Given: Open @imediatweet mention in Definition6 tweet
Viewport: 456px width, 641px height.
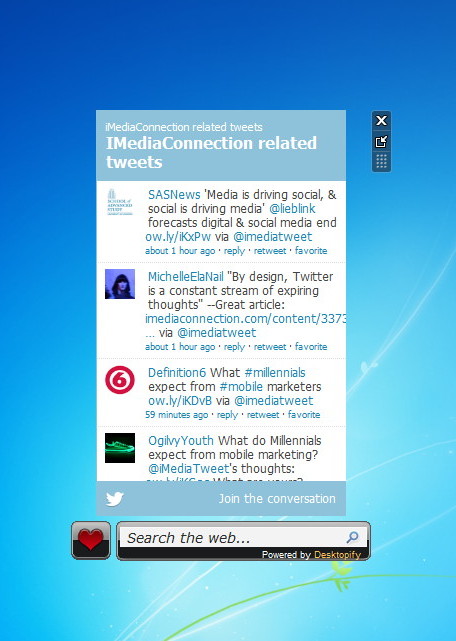Looking at the screenshot, I should tap(274, 401).
